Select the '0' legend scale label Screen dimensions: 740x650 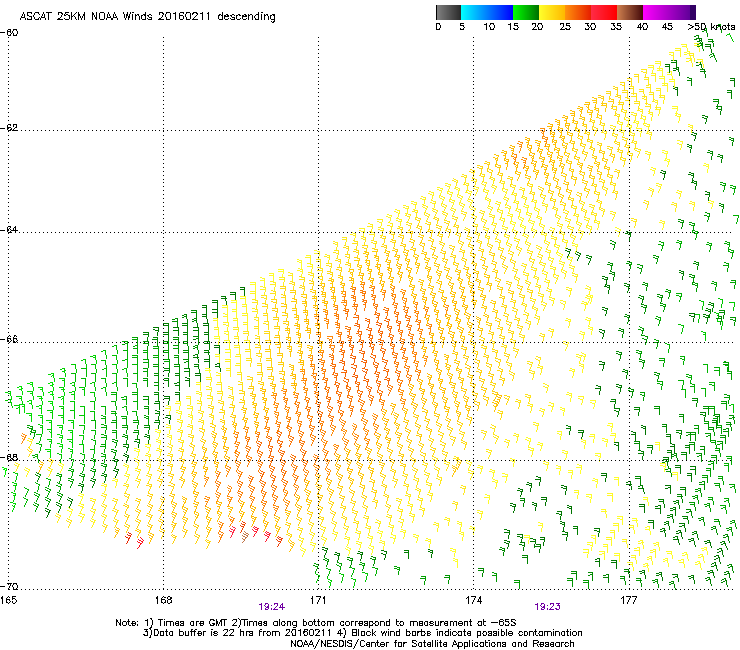click(x=438, y=27)
